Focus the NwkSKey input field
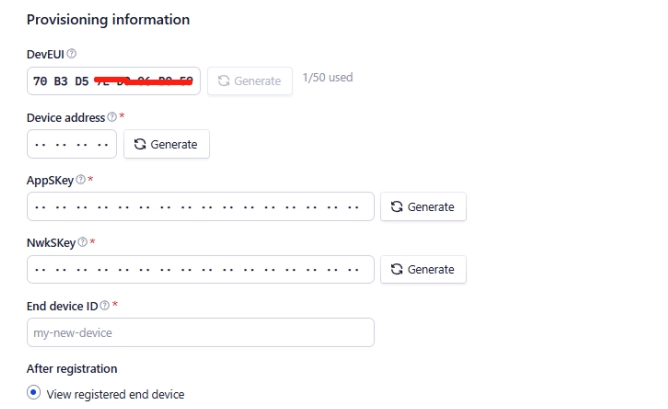Screen dimensions: 668x409 click(x=201, y=269)
